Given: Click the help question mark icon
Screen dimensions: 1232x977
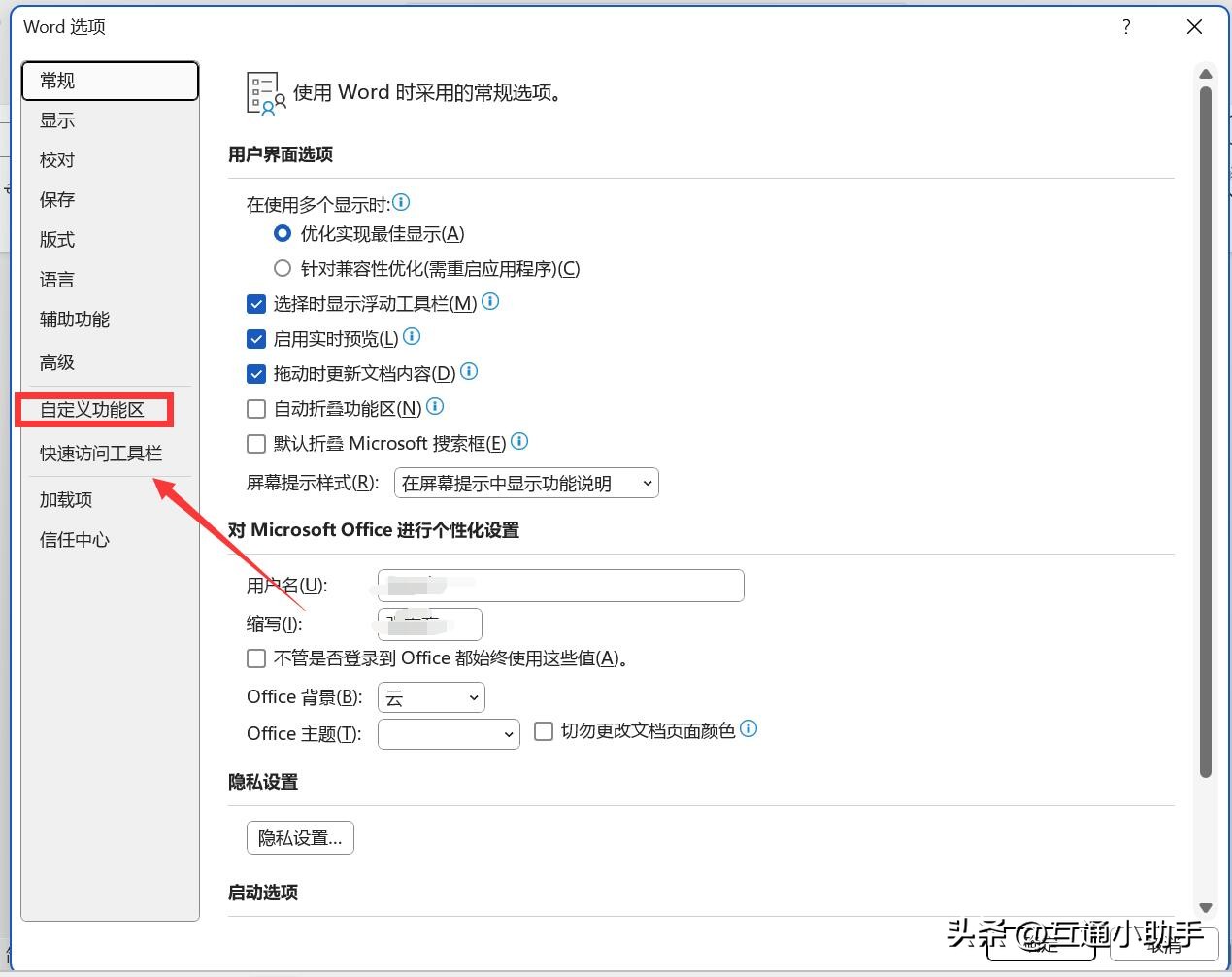Looking at the screenshot, I should (x=1126, y=27).
